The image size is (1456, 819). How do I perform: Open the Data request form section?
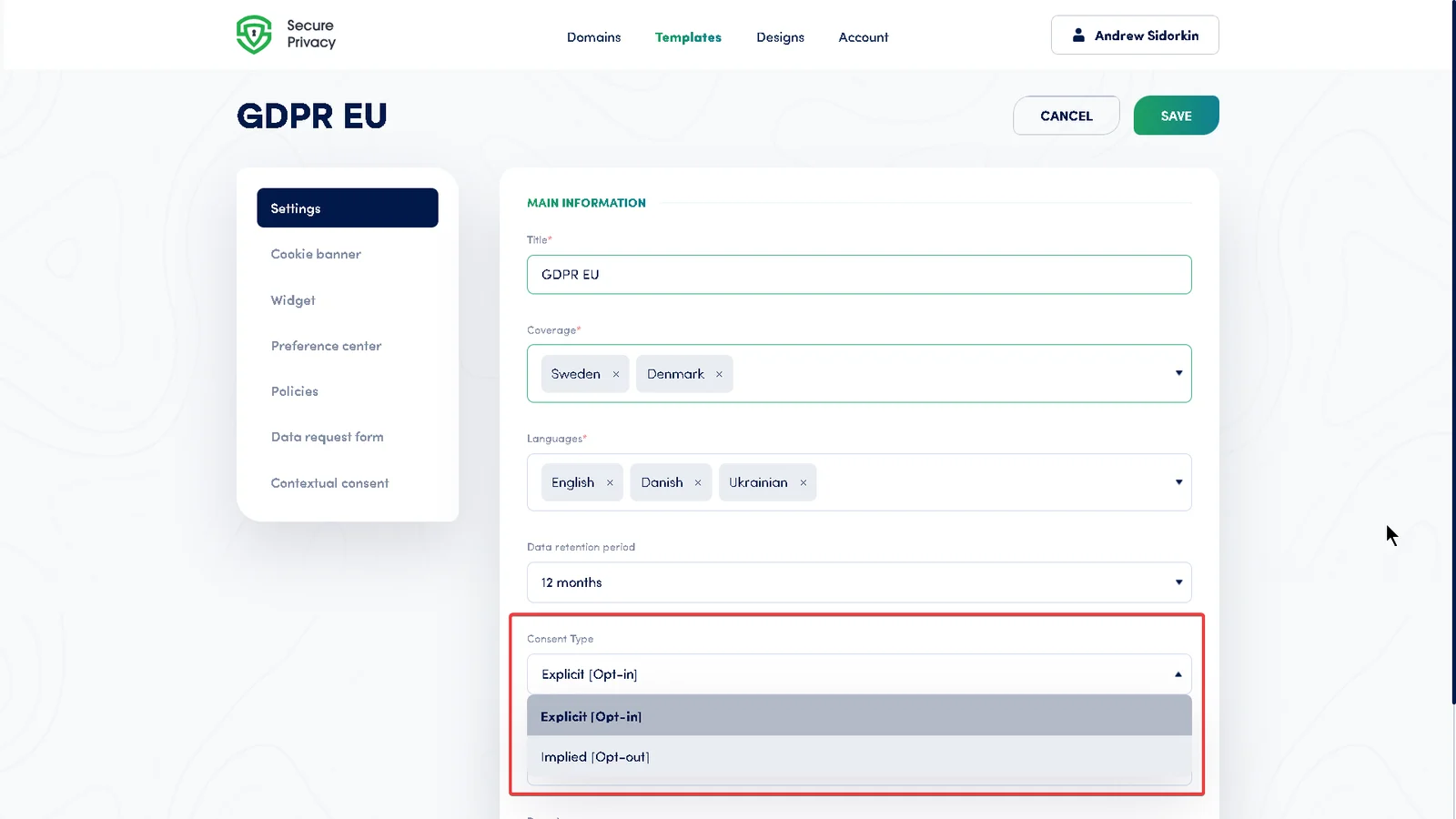tap(327, 437)
